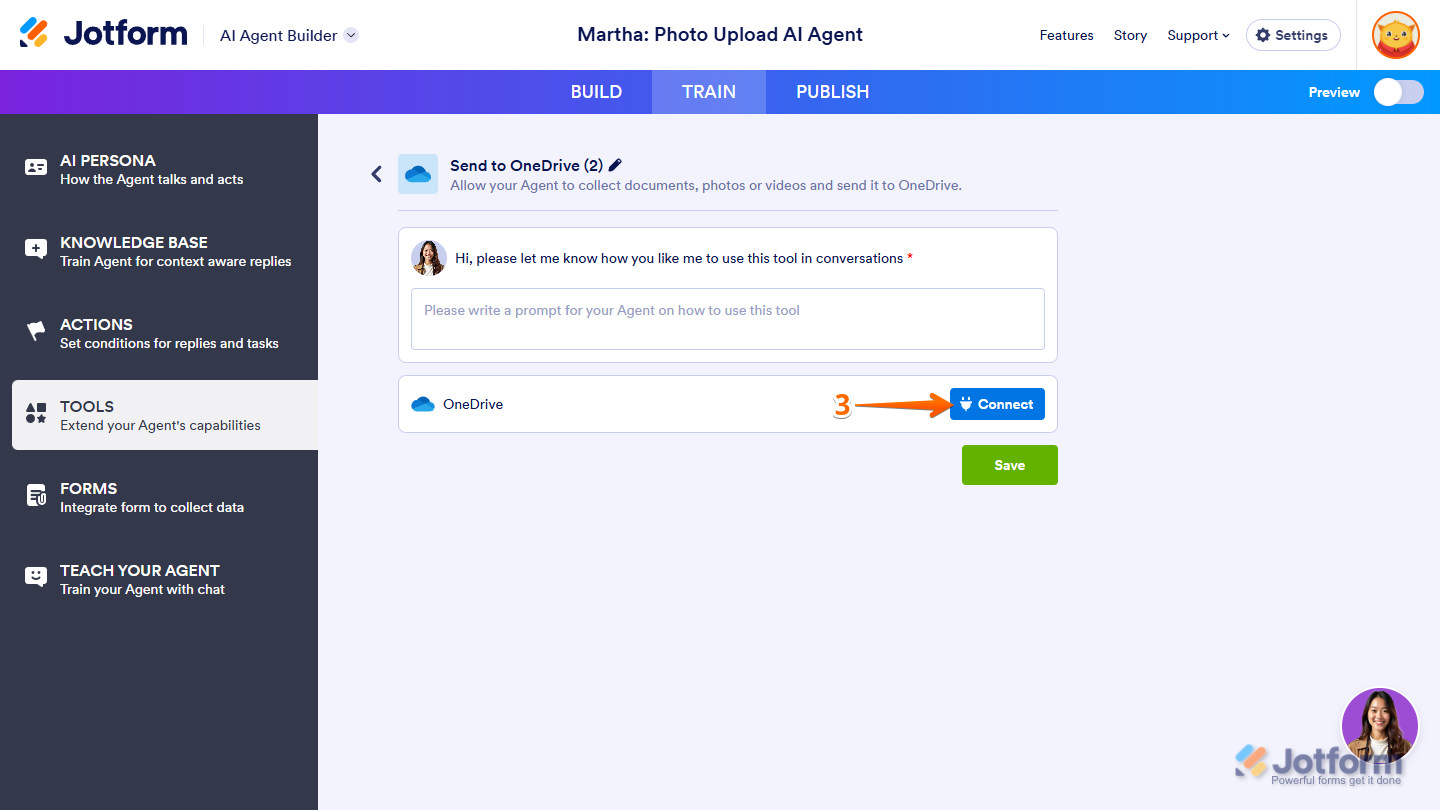Screen dimensions: 1440x810
Task: Open the Settings button
Action: pos(1293,35)
